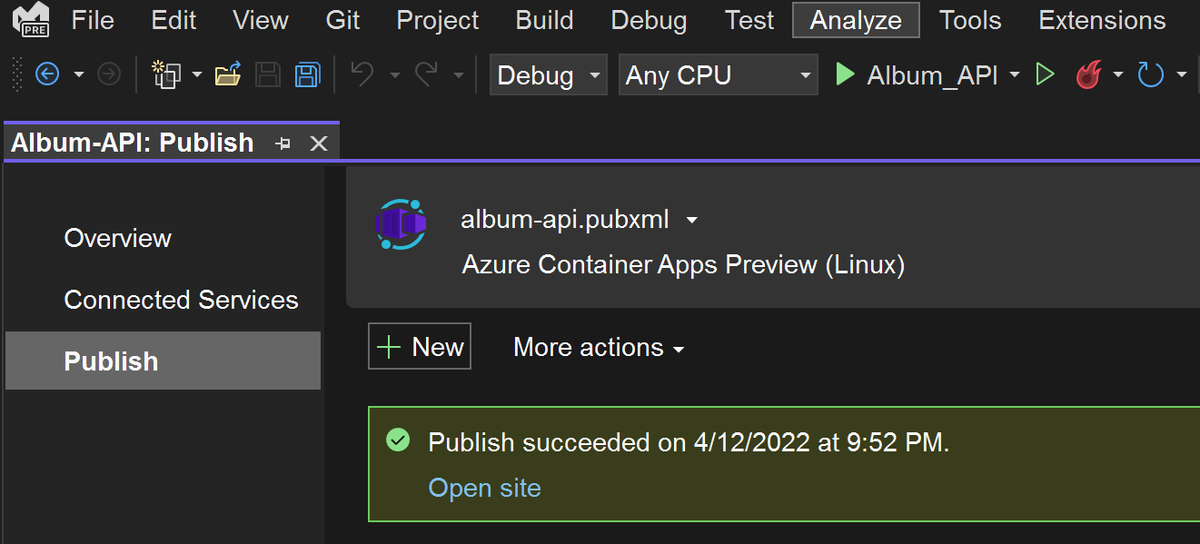1200x544 pixels.
Task: Click the Open File folder icon
Action: click(228, 74)
